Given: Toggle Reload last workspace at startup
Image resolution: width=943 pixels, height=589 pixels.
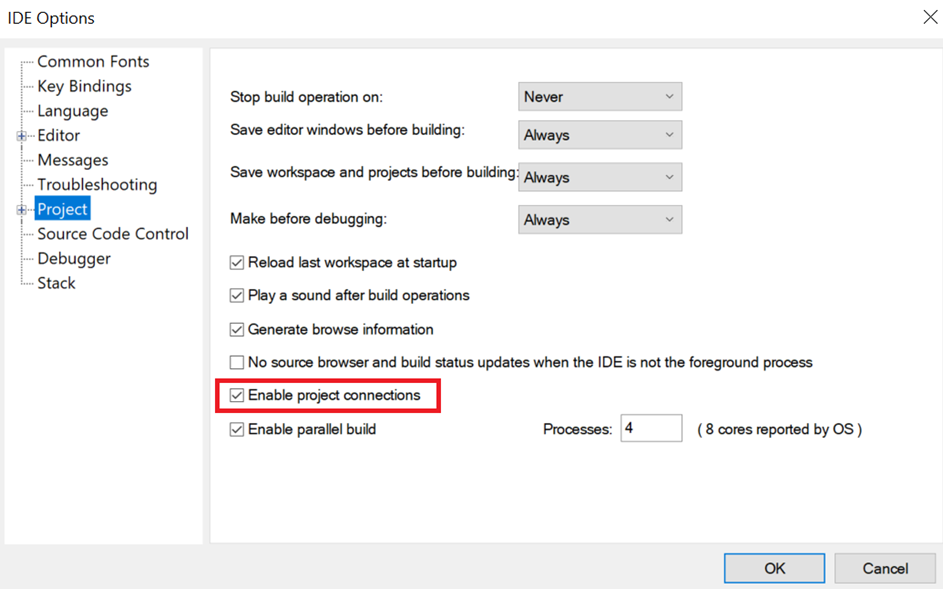Looking at the screenshot, I should (237, 263).
